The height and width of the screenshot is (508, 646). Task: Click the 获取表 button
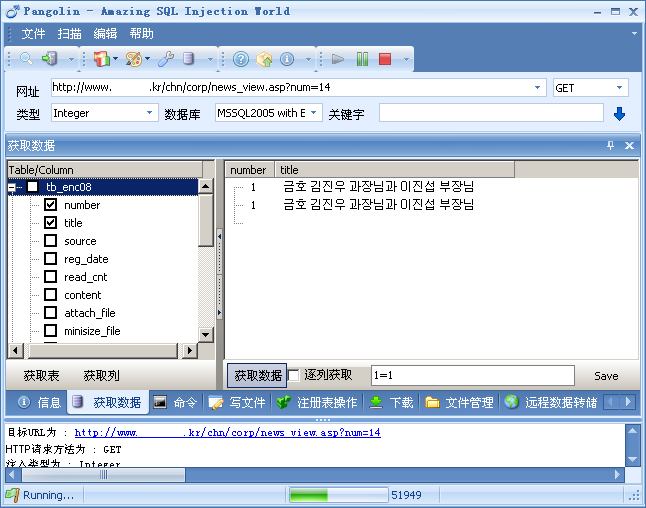(x=41, y=375)
